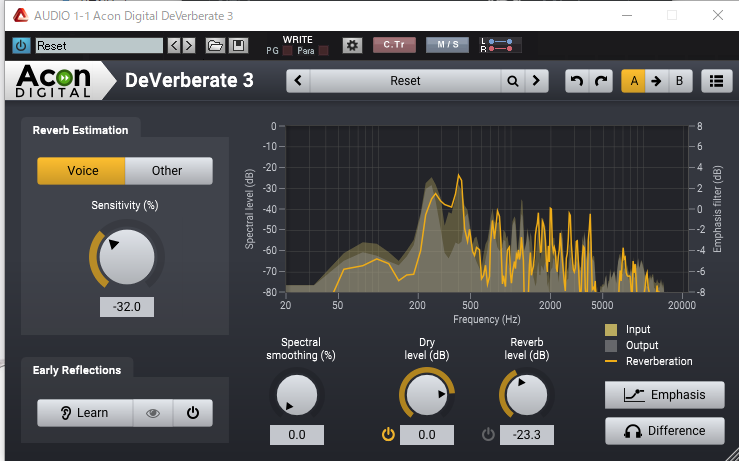Viewport: 739px width, 461px height.
Task: Click the Spectral smoothing knob
Action: coord(297,395)
